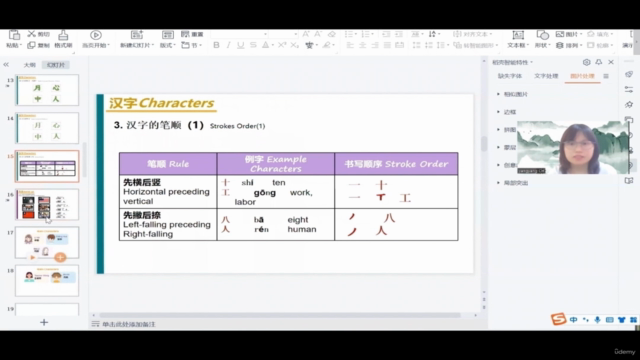Switch to the Outline view tab
This screenshot has width=640, height=360.
[x=29, y=65]
